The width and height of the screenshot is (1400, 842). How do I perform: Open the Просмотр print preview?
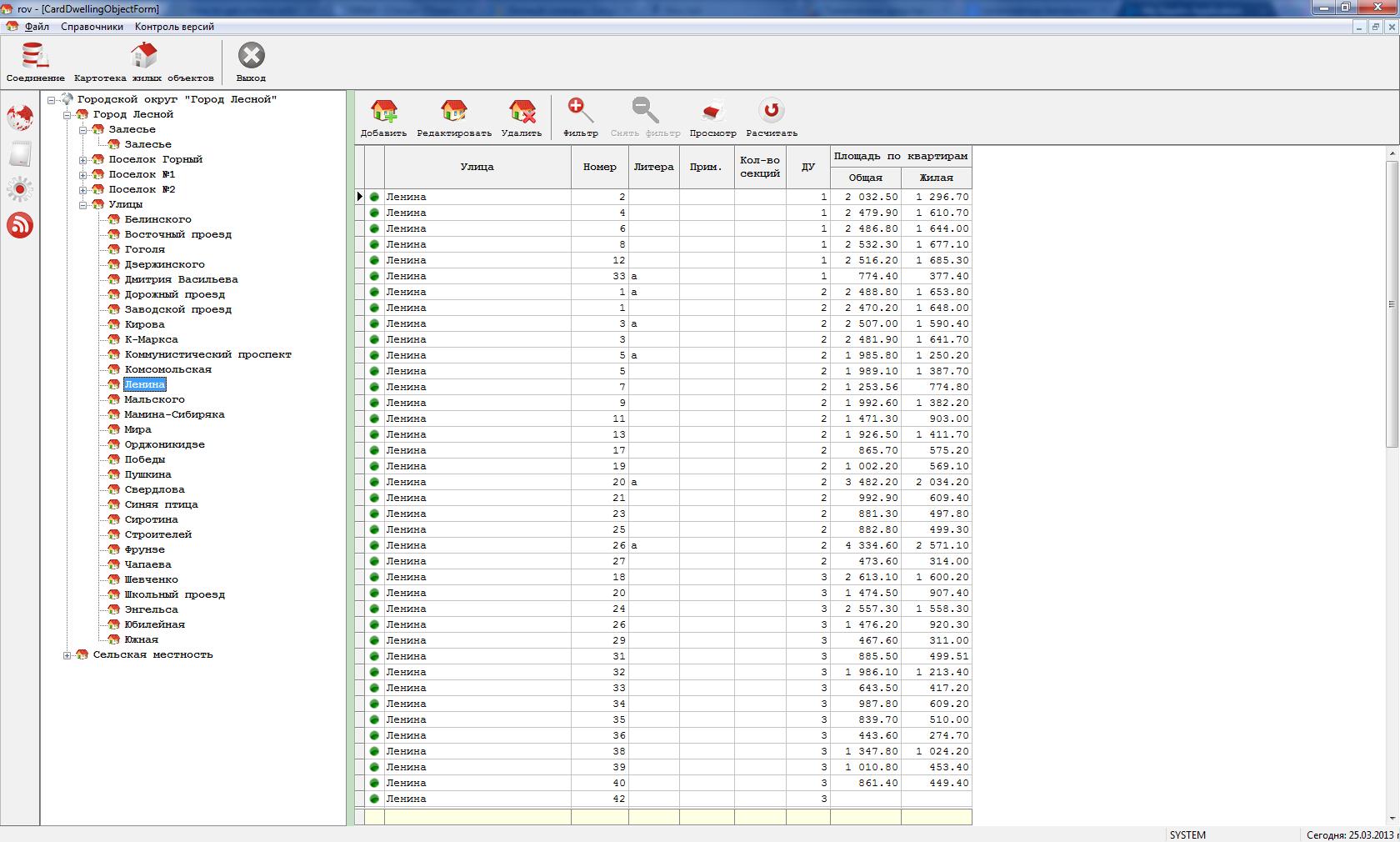(712, 118)
